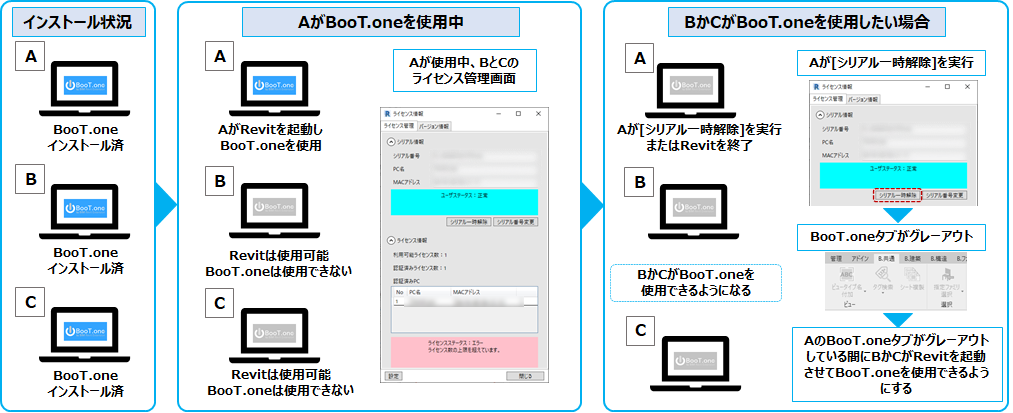1013x413 pixels.
Task: Open the B.構造 ribbon tab
Action: 939,259
